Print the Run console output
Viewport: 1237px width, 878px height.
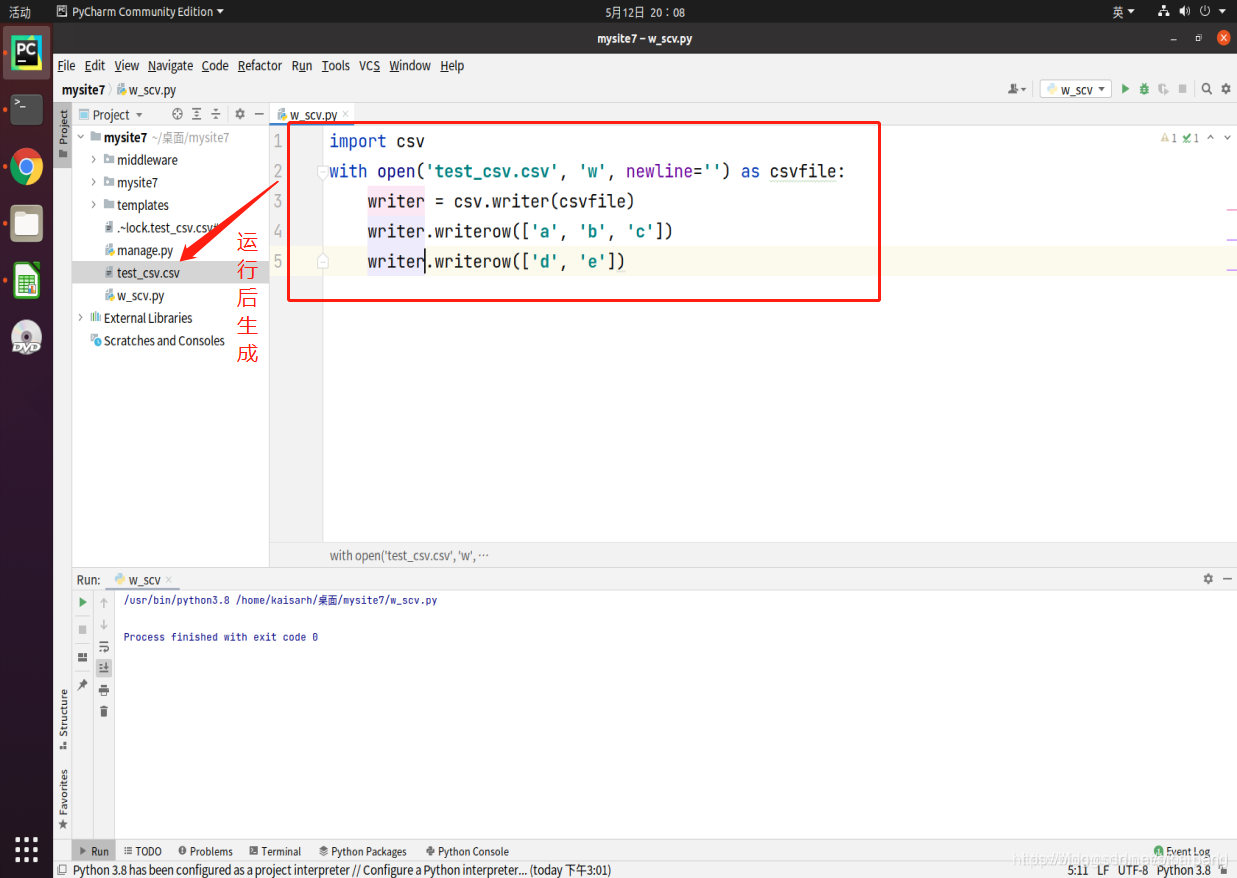(x=104, y=690)
